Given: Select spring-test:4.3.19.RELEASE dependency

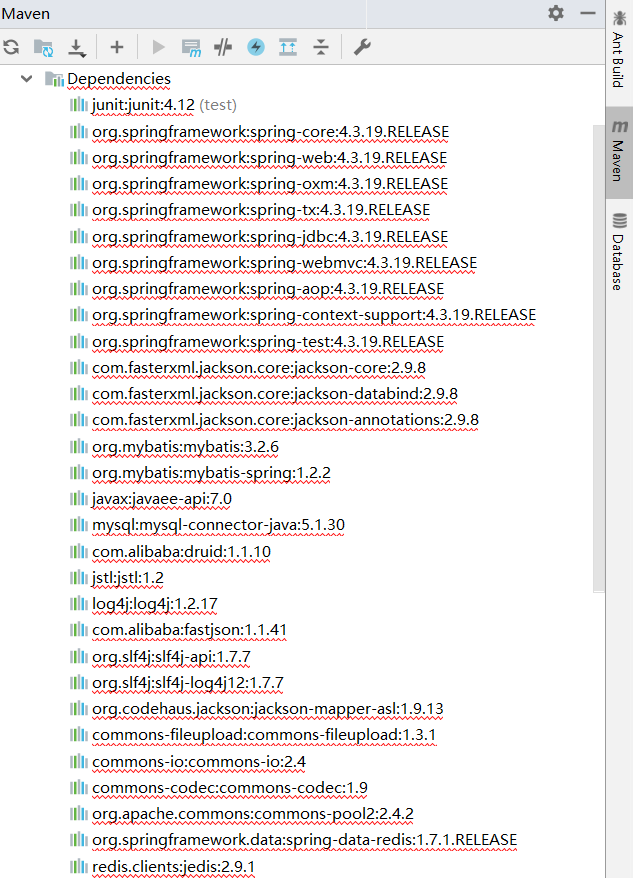Looking at the screenshot, I should [x=257, y=342].
